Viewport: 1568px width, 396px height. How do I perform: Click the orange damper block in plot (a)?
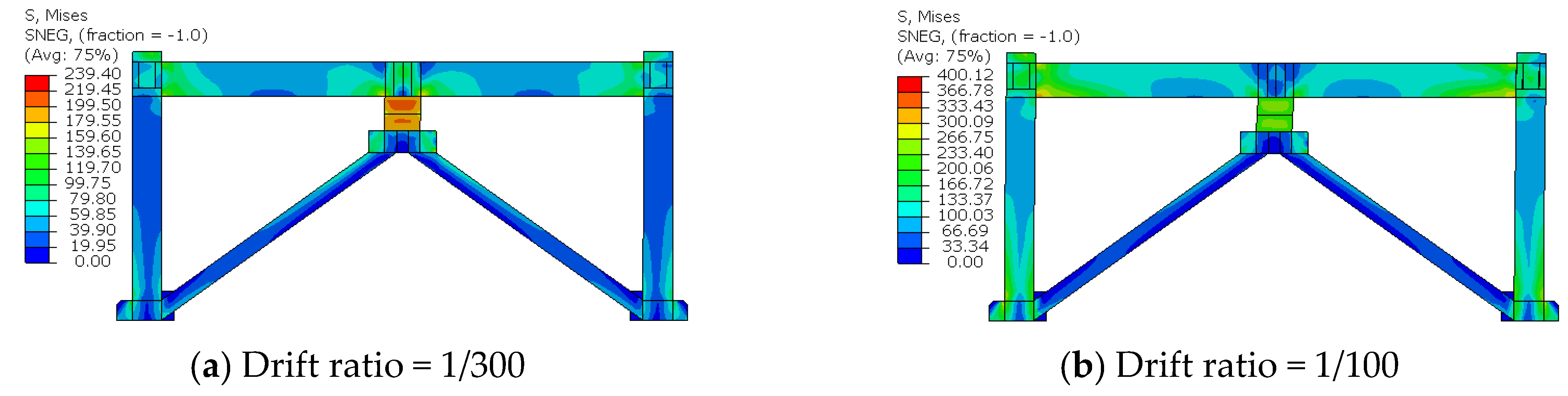(402, 114)
